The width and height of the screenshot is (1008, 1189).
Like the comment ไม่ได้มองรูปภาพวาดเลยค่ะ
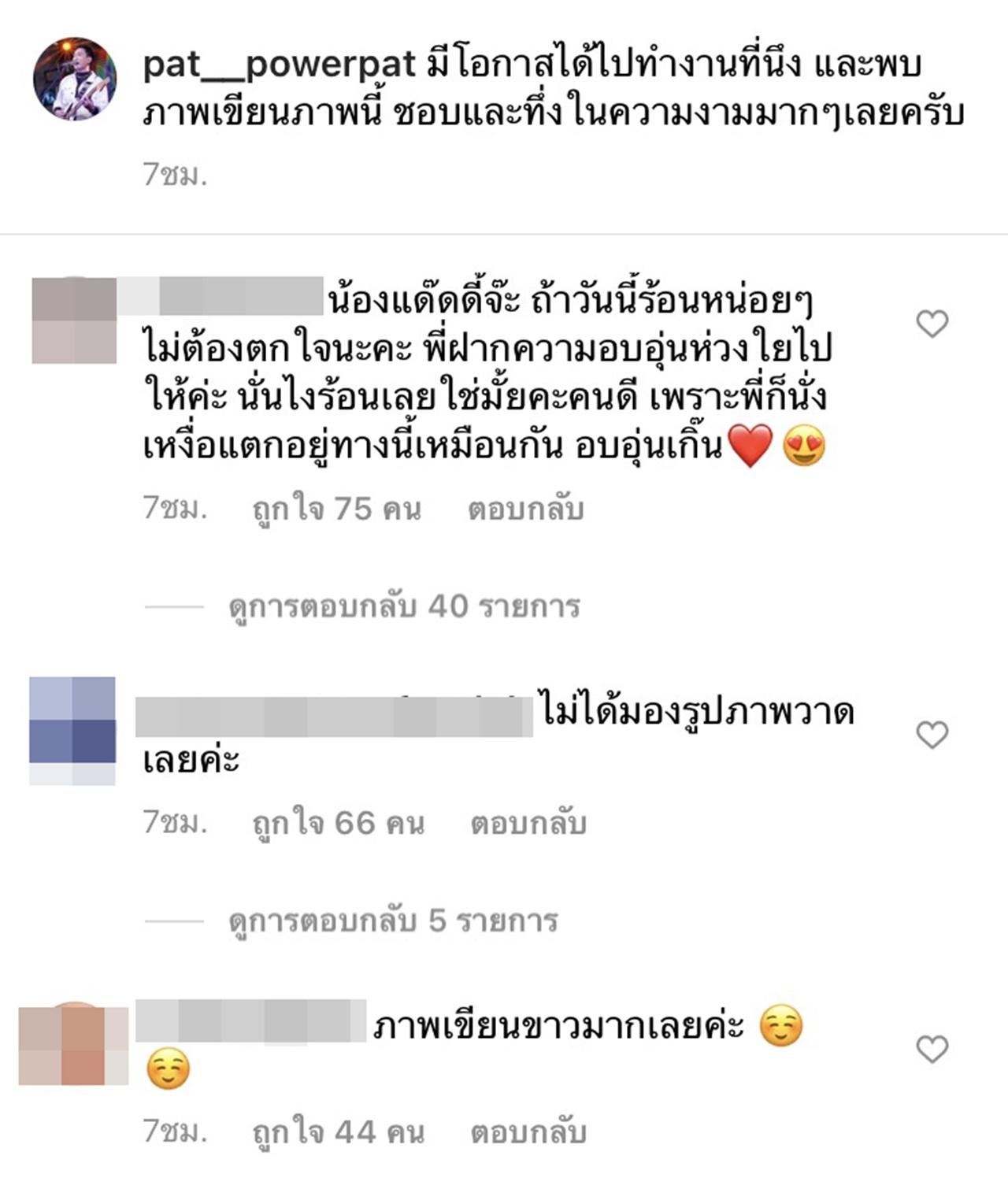(932, 735)
